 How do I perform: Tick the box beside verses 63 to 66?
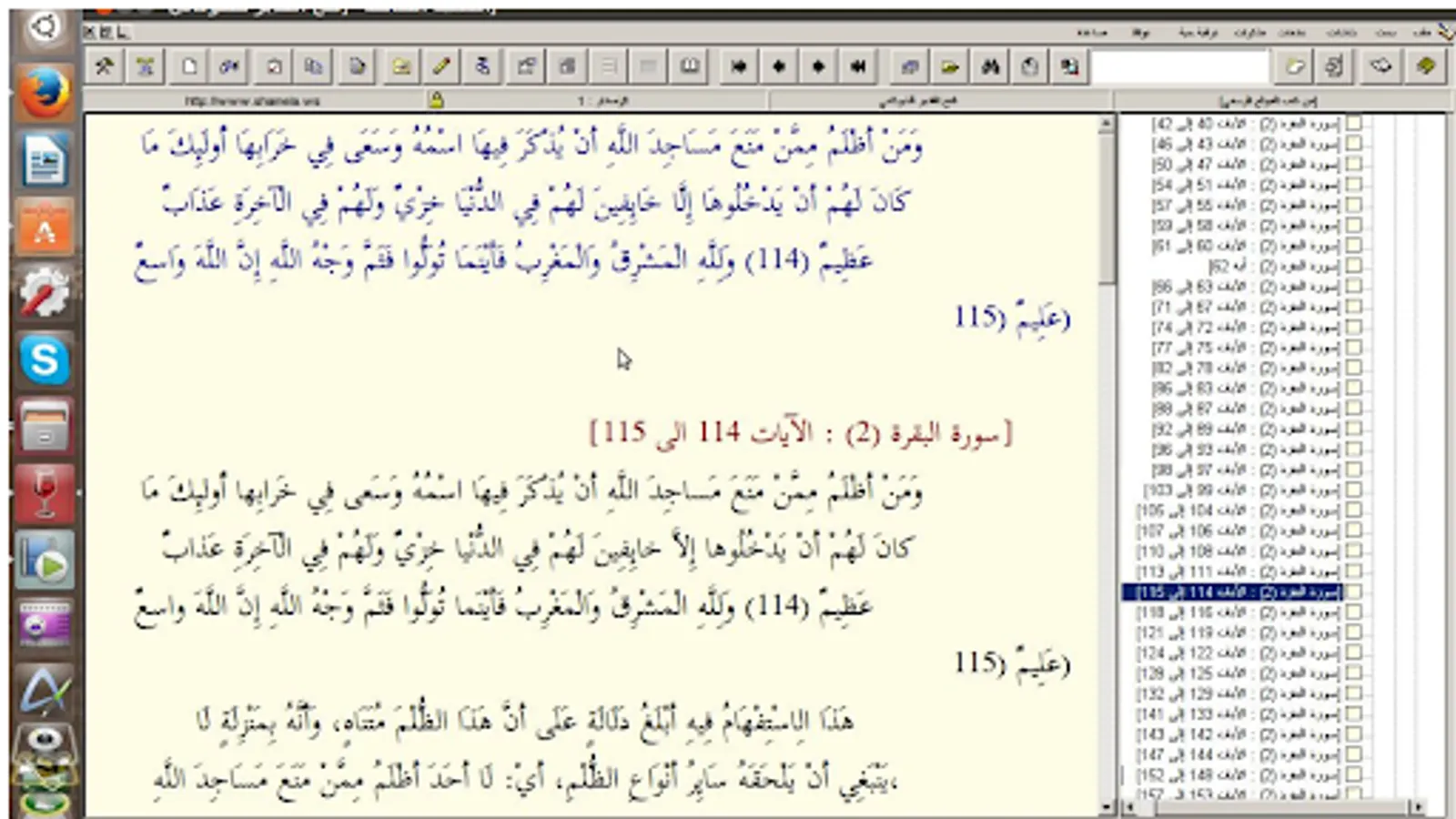(1354, 287)
